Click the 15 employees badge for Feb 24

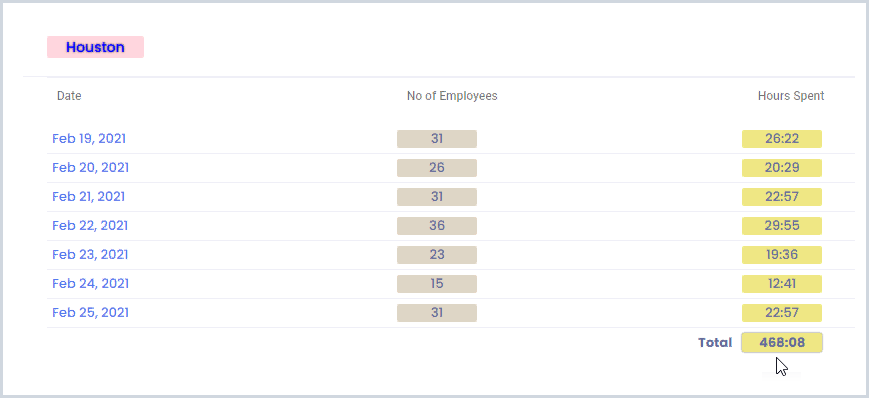[x=437, y=284]
